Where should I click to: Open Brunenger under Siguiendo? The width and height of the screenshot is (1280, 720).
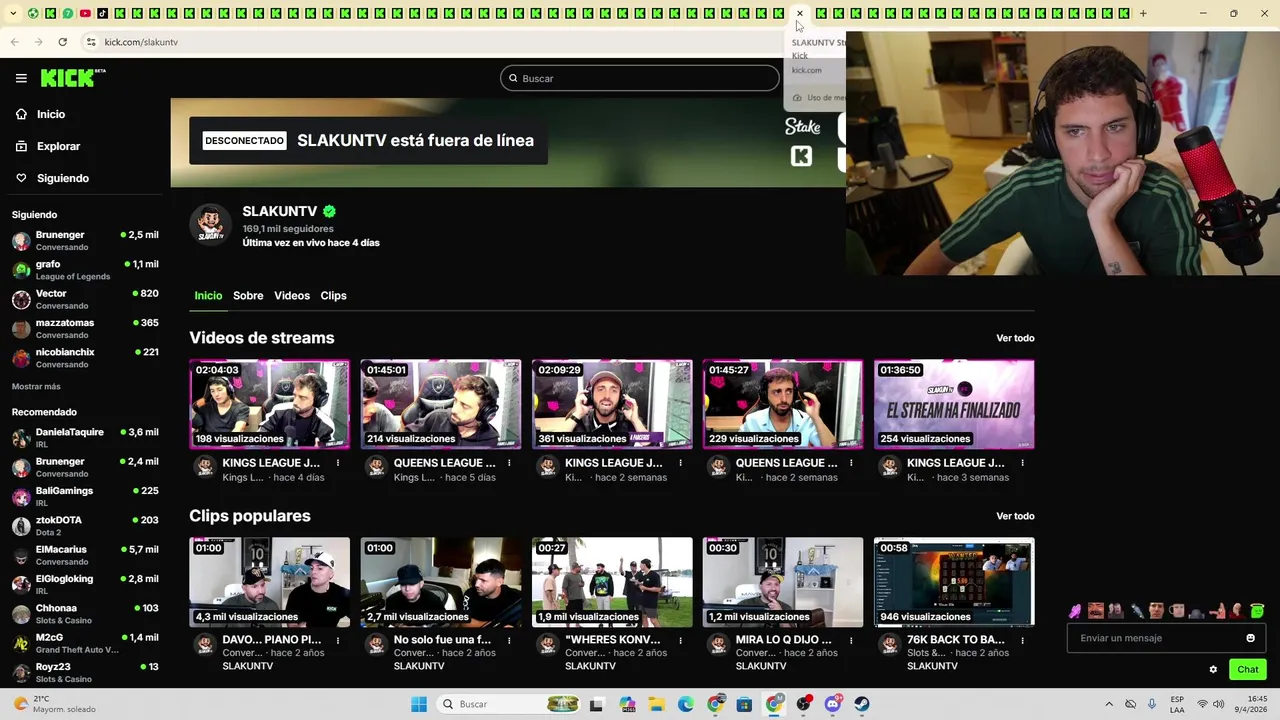(x=85, y=241)
